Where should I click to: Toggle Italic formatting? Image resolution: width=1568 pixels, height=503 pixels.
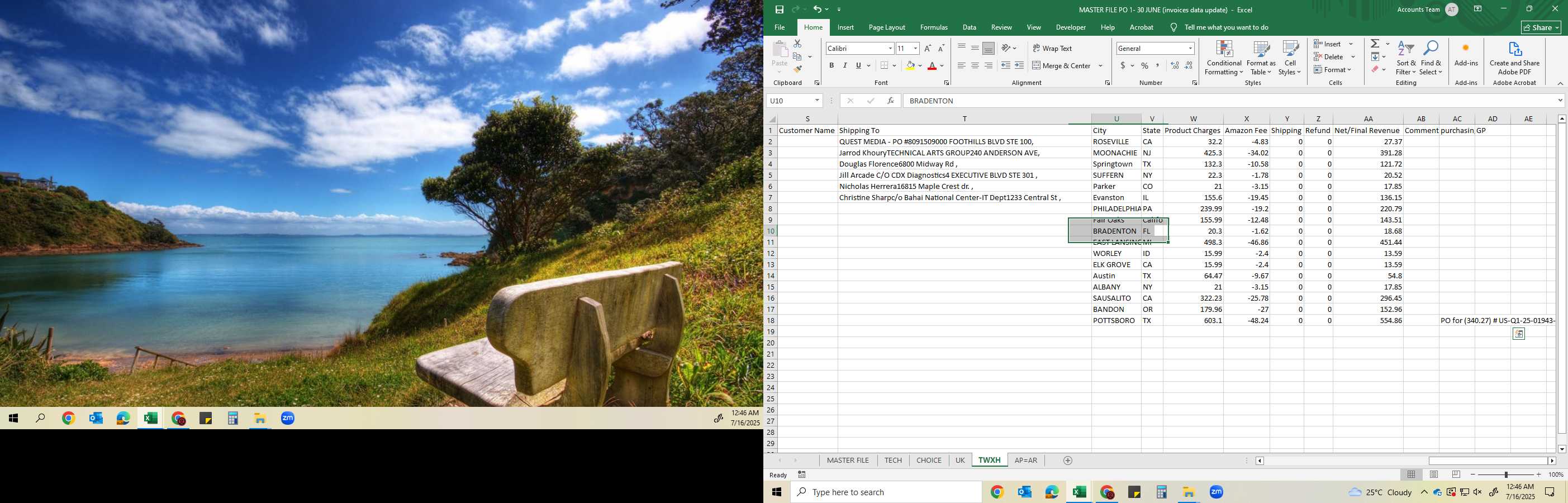tap(845, 65)
